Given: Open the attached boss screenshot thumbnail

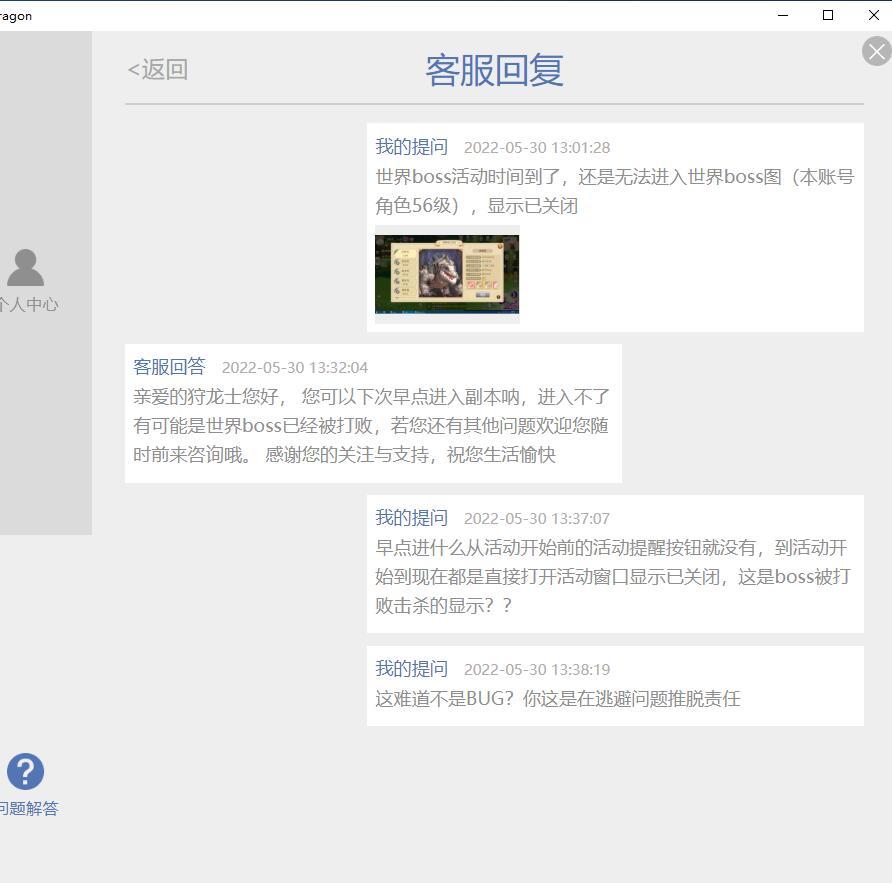Looking at the screenshot, I should click(x=447, y=274).
